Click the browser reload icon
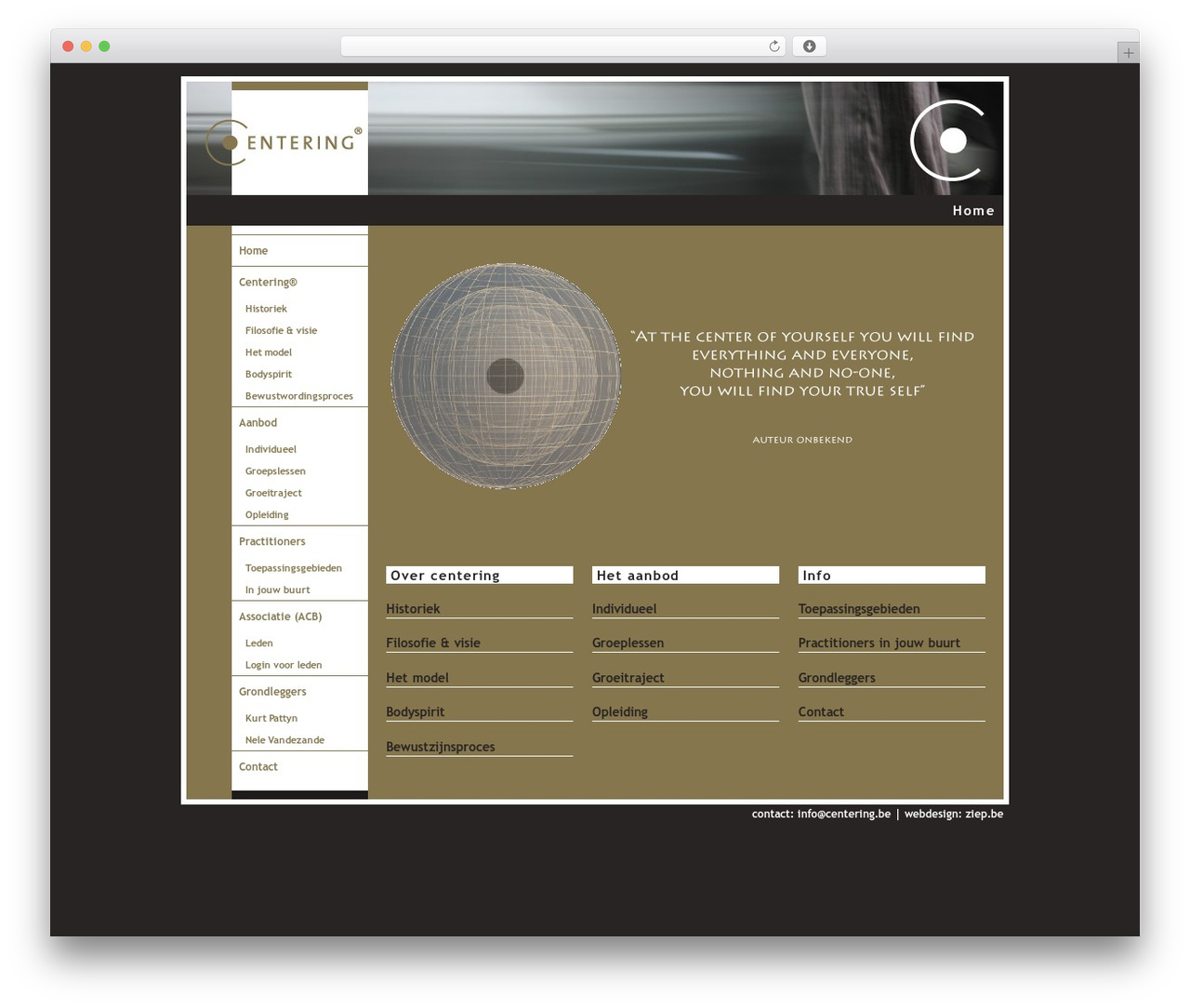The width and height of the screenshot is (1190, 1008). (x=774, y=46)
